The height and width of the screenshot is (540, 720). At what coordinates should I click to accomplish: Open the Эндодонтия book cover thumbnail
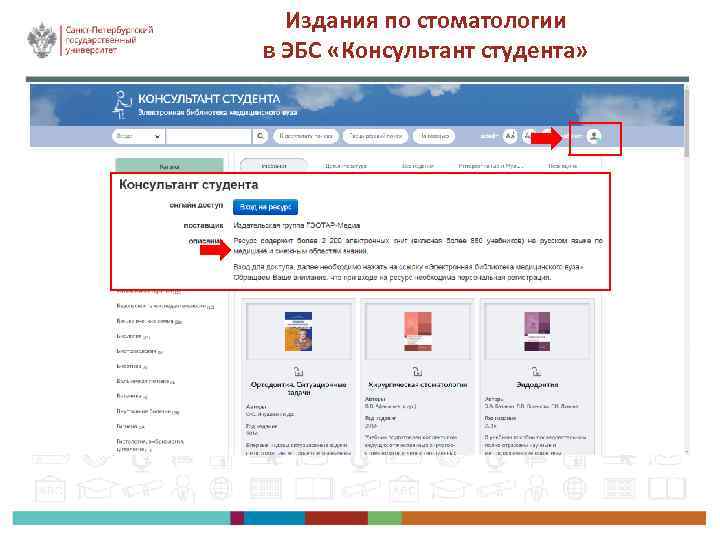[x=537, y=332]
